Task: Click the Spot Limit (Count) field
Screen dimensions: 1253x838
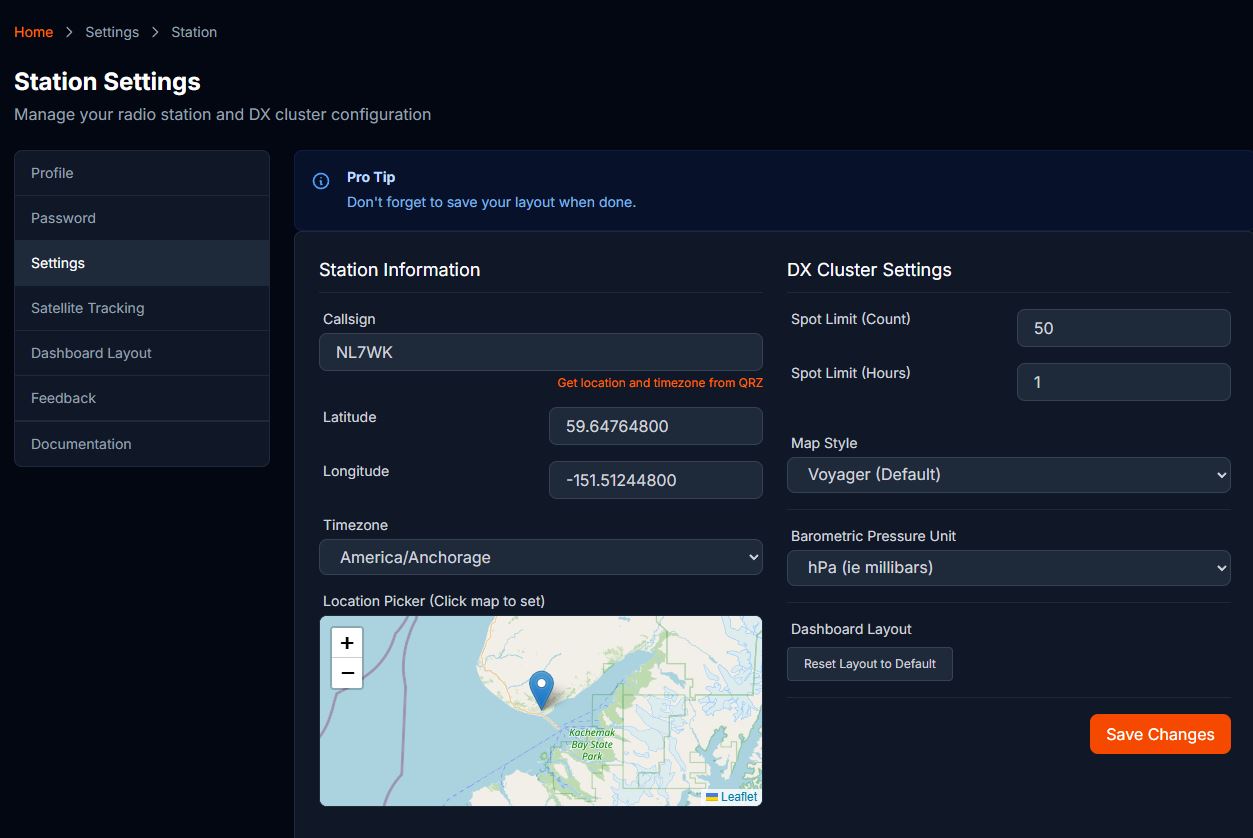Action: (x=1124, y=328)
